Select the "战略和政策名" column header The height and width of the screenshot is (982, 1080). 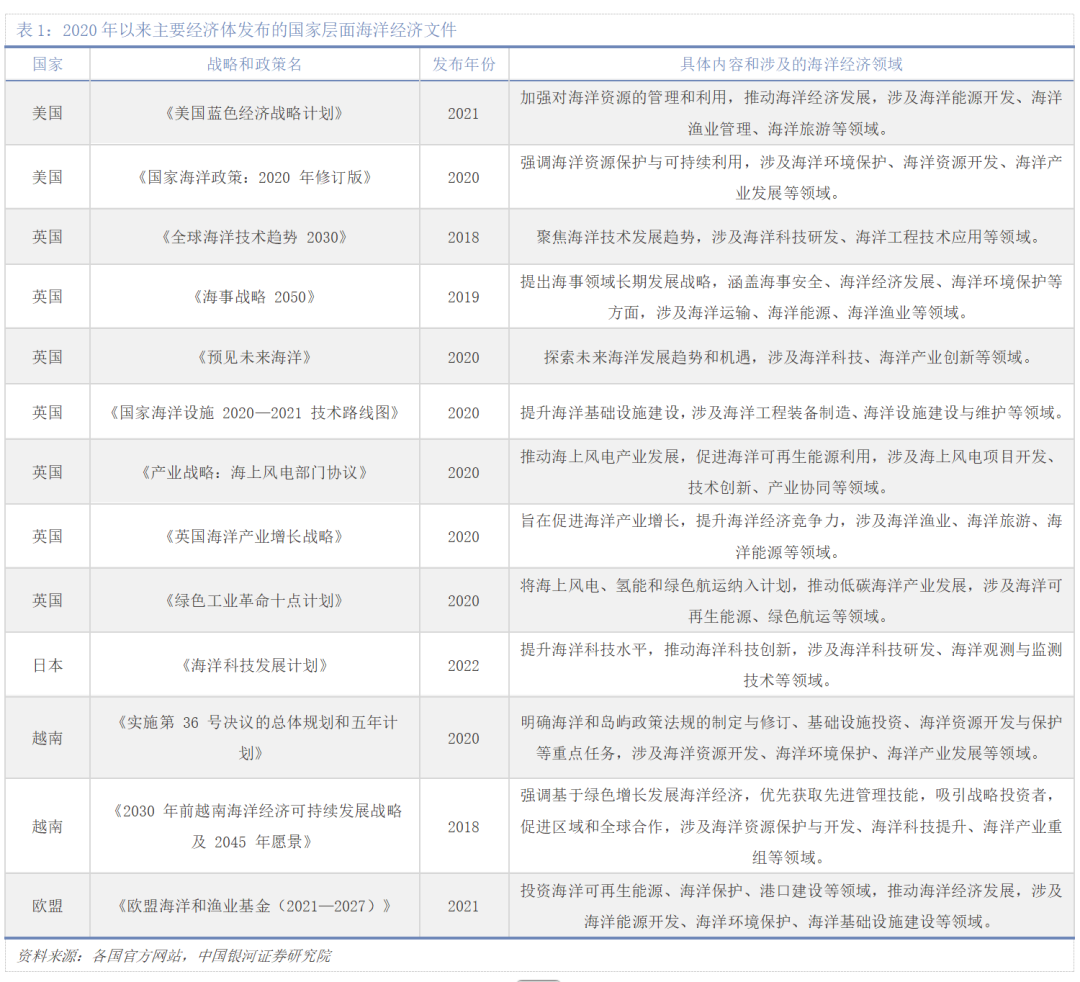(254, 64)
